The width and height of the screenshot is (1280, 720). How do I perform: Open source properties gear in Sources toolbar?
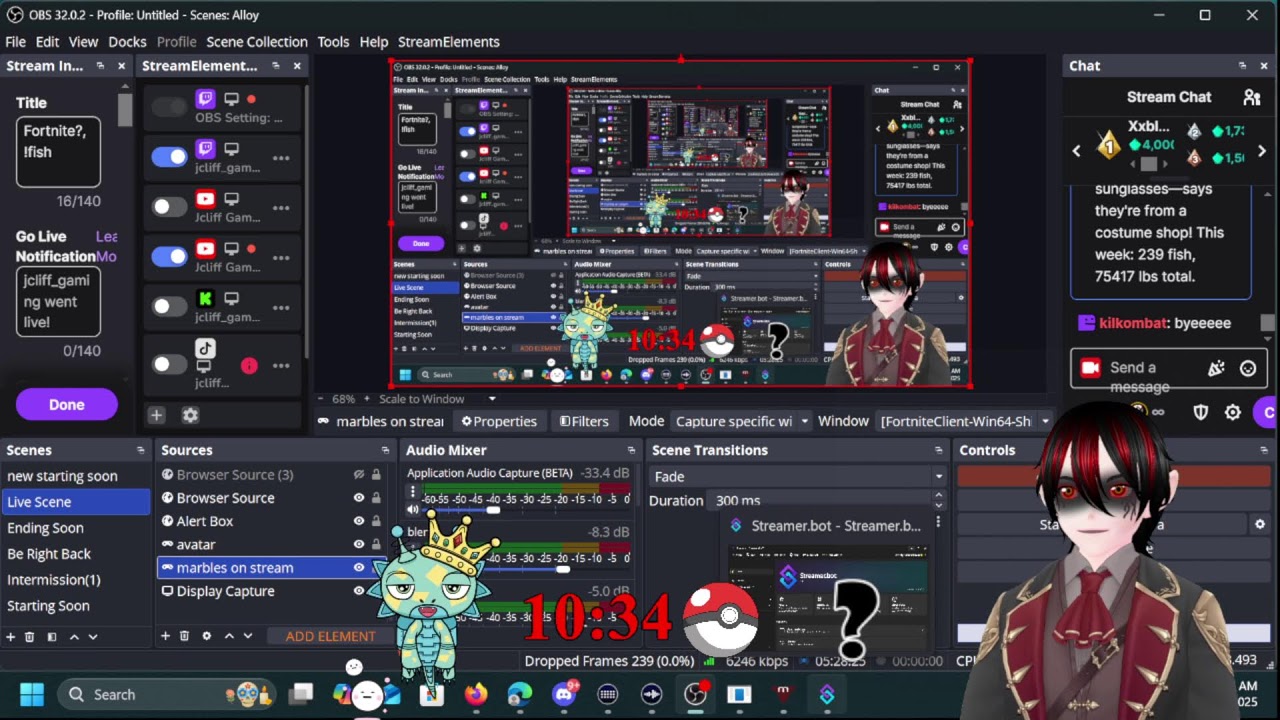point(207,636)
